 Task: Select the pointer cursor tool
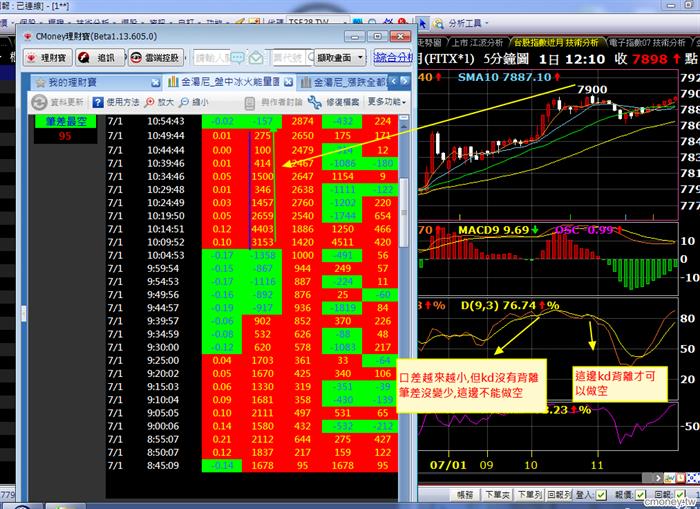[x=422, y=23]
